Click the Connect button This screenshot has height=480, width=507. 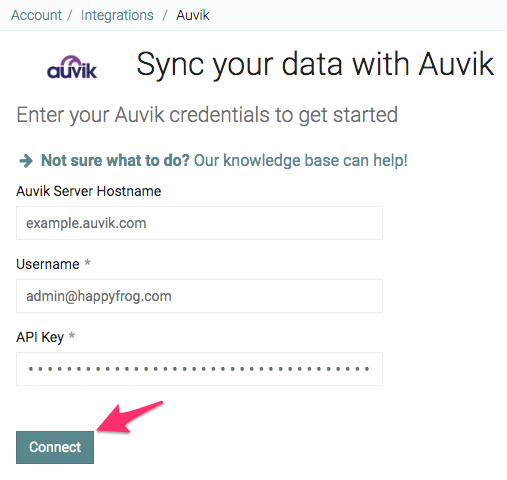(55, 447)
